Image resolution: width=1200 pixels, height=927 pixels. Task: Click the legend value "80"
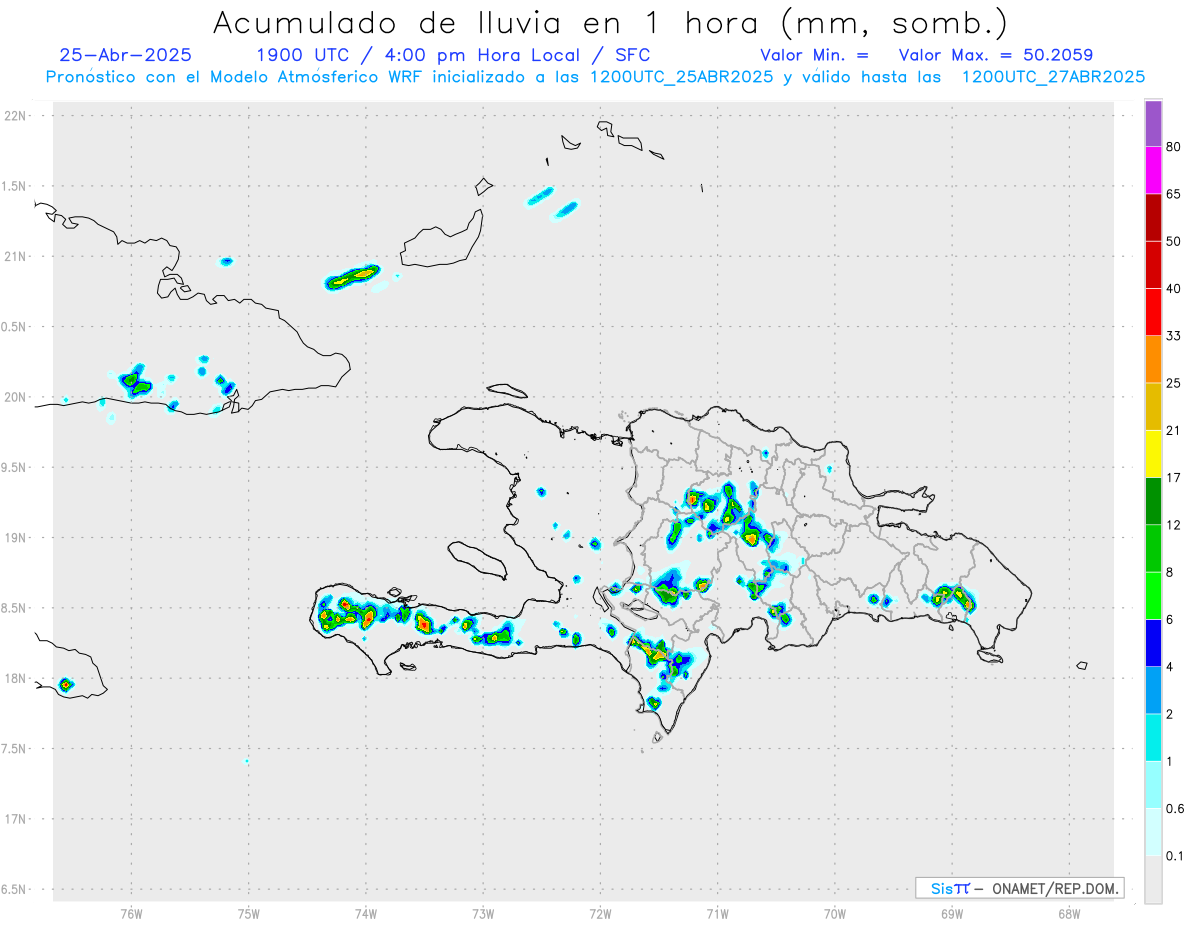point(1174,147)
